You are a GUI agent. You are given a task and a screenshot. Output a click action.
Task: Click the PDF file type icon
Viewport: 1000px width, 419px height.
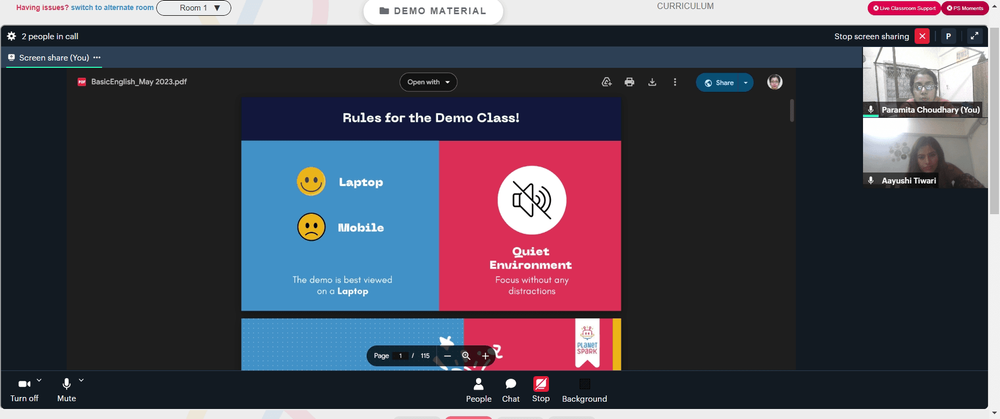(x=82, y=82)
